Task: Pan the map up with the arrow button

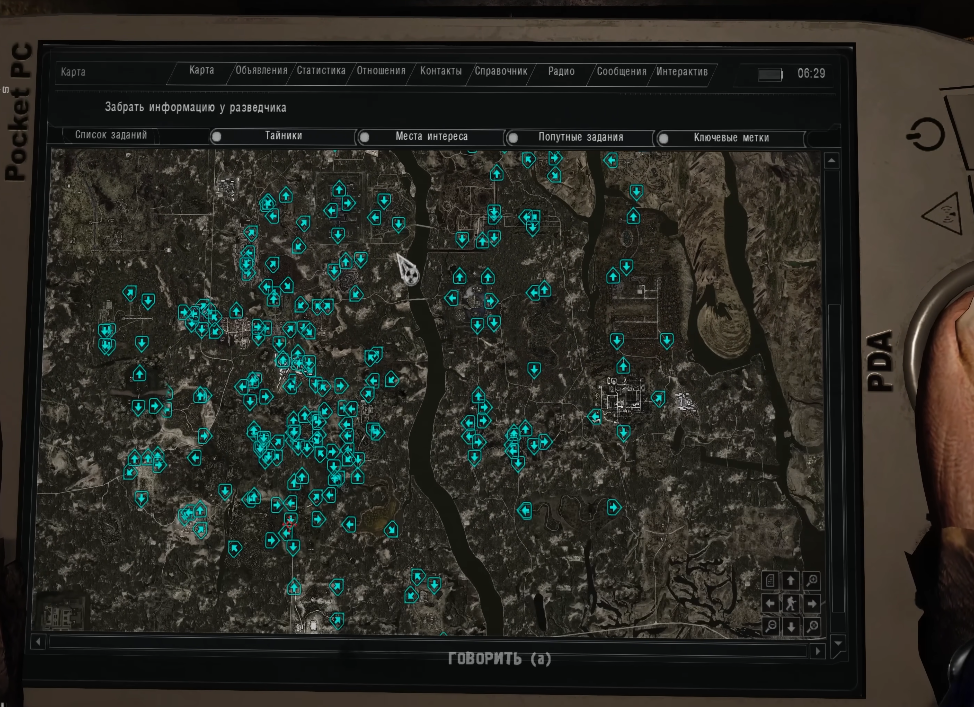Action: pos(790,580)
